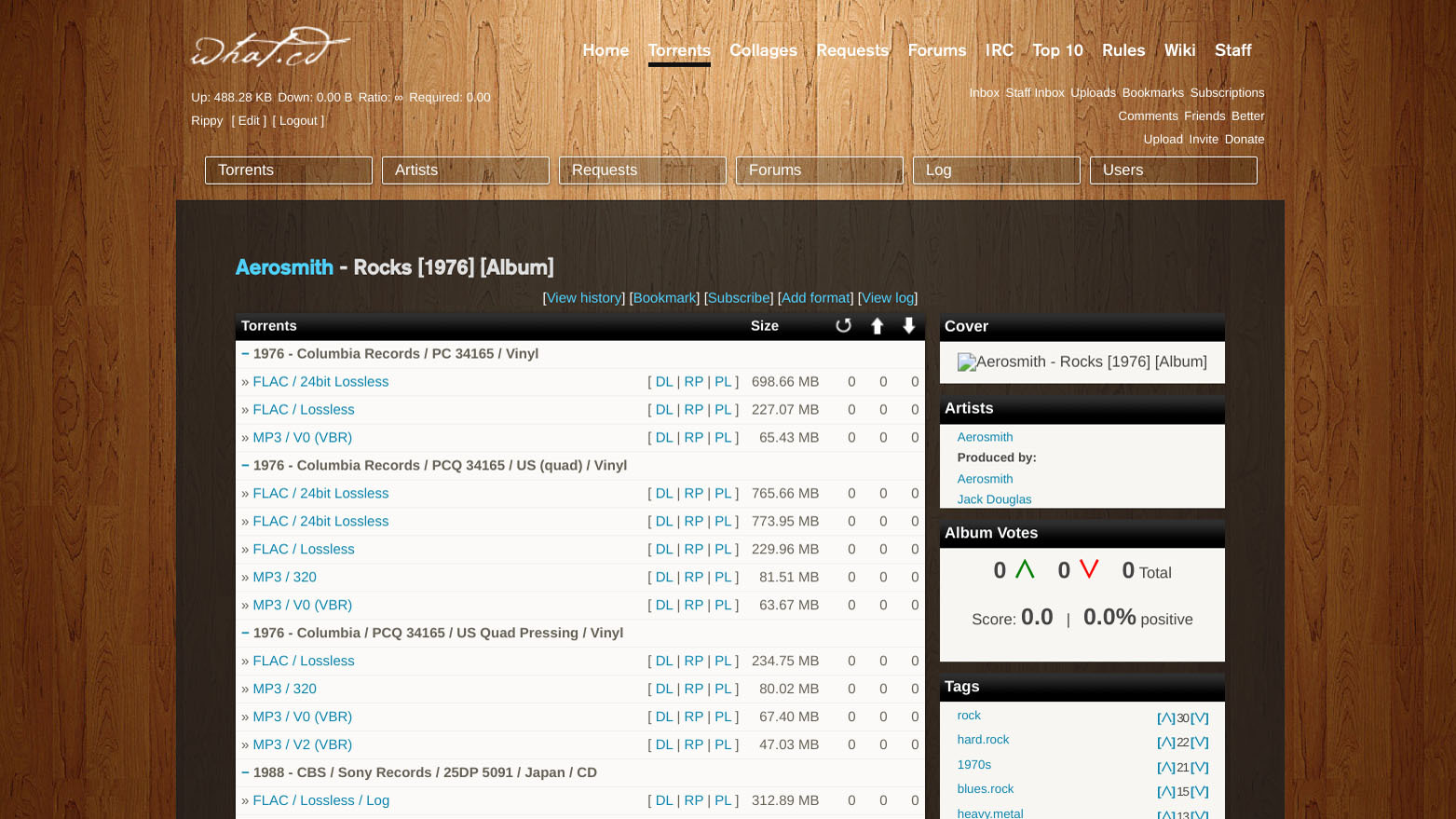Upvote the 1970s tag
The width and height of the screenshot is (1456, 819).
(x=1166, y=768)
